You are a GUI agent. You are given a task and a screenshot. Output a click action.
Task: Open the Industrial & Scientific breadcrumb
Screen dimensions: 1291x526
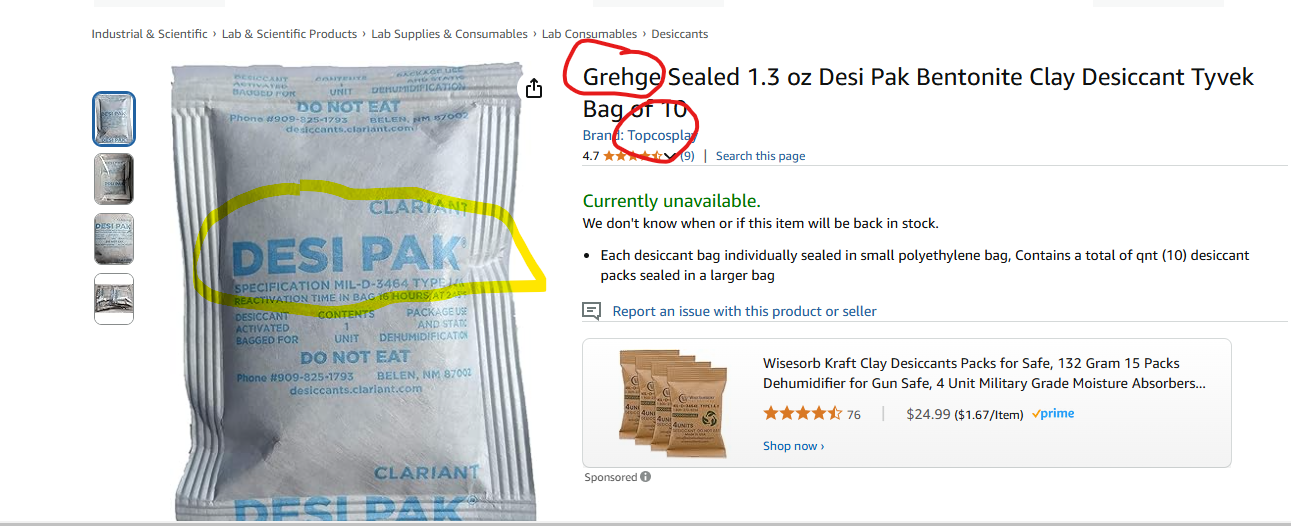(x=150, y=34)
